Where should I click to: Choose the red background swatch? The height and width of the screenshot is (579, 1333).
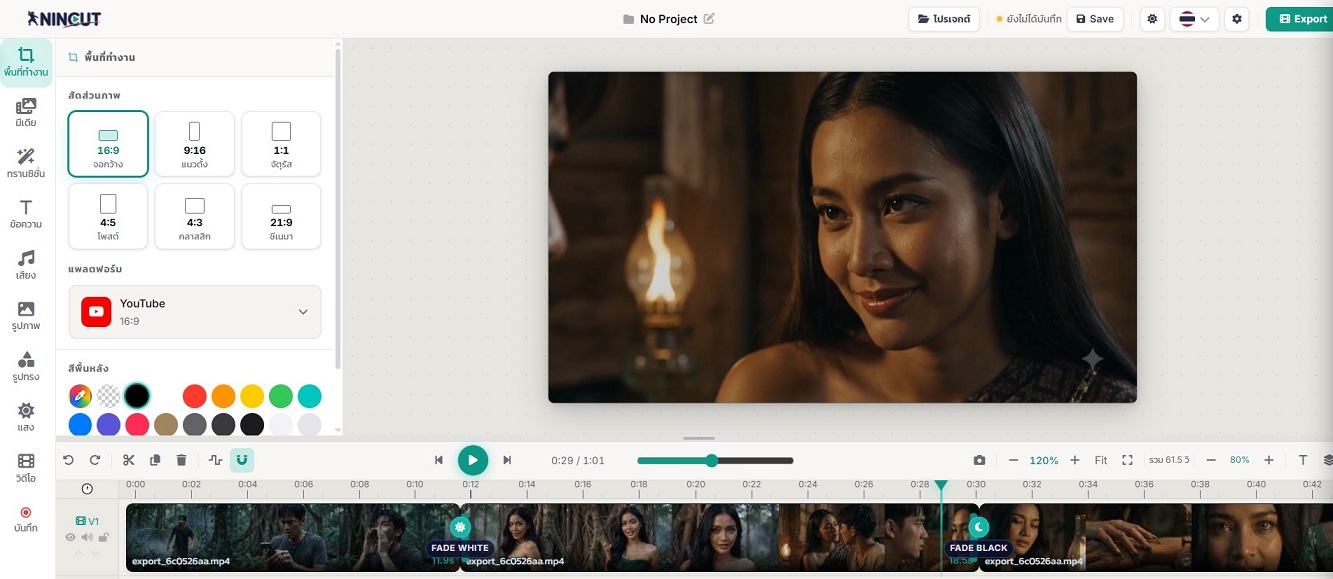click(194, 396)
